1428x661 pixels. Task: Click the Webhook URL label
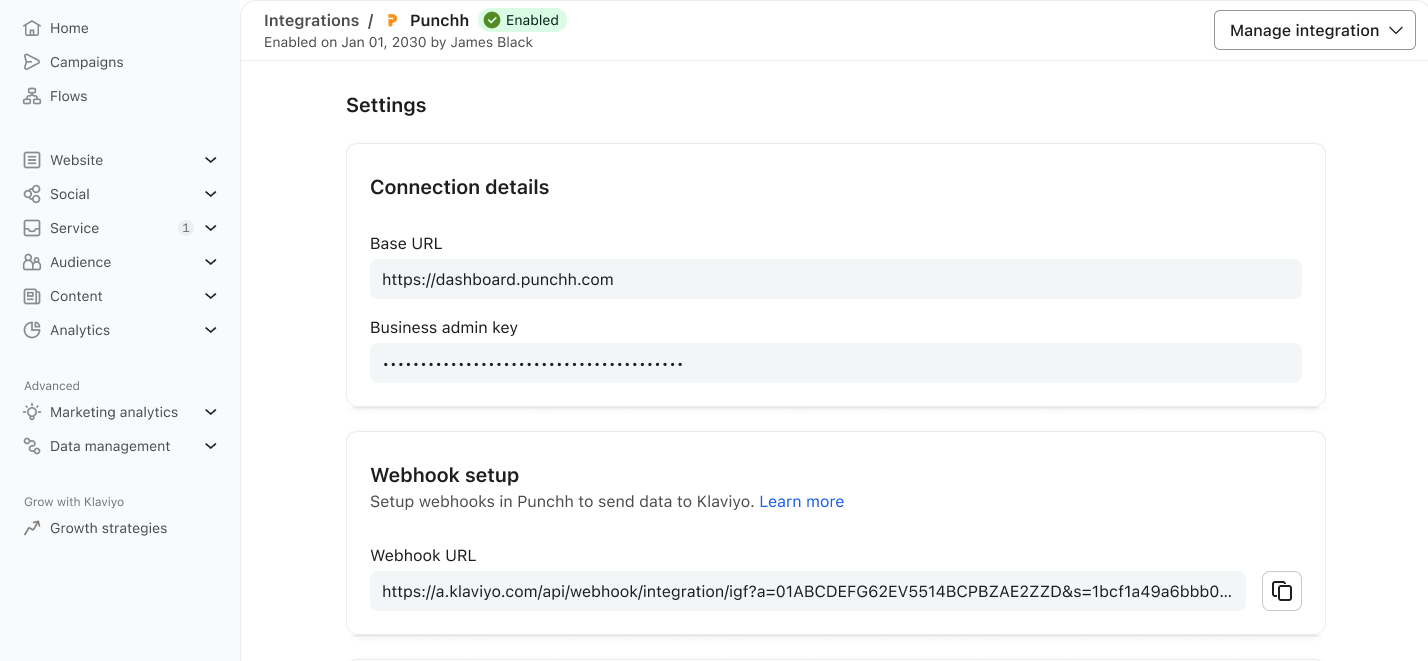tap(423, 556)
